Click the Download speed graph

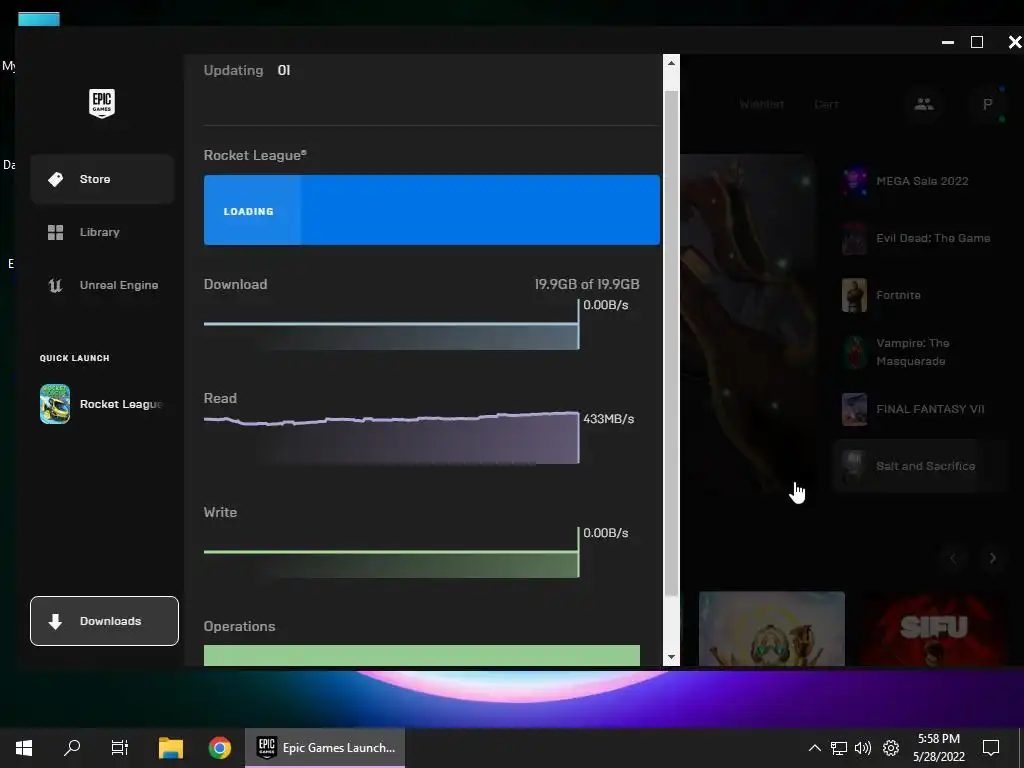391,325
